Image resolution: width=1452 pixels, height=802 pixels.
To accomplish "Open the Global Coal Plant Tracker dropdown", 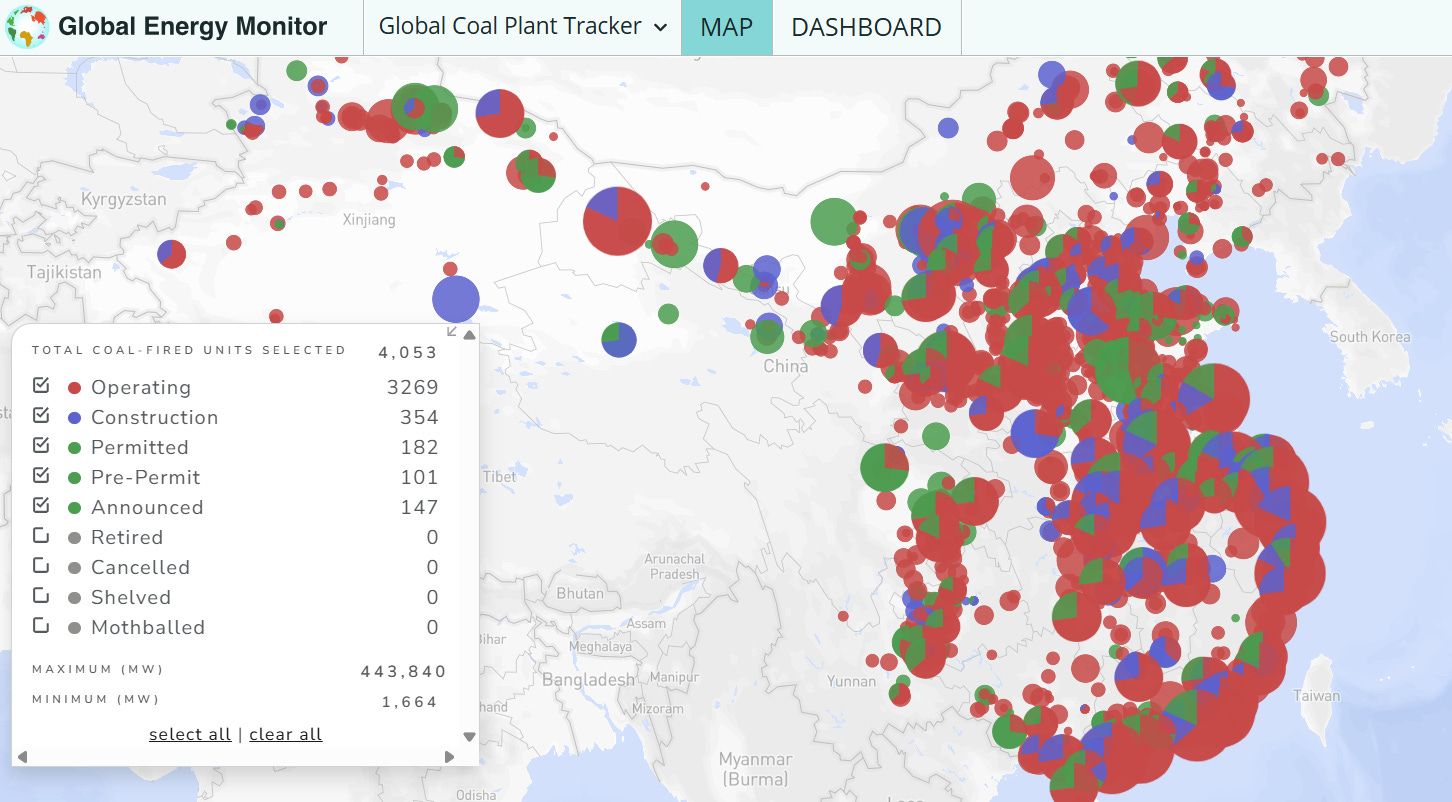I will [522, 27].
